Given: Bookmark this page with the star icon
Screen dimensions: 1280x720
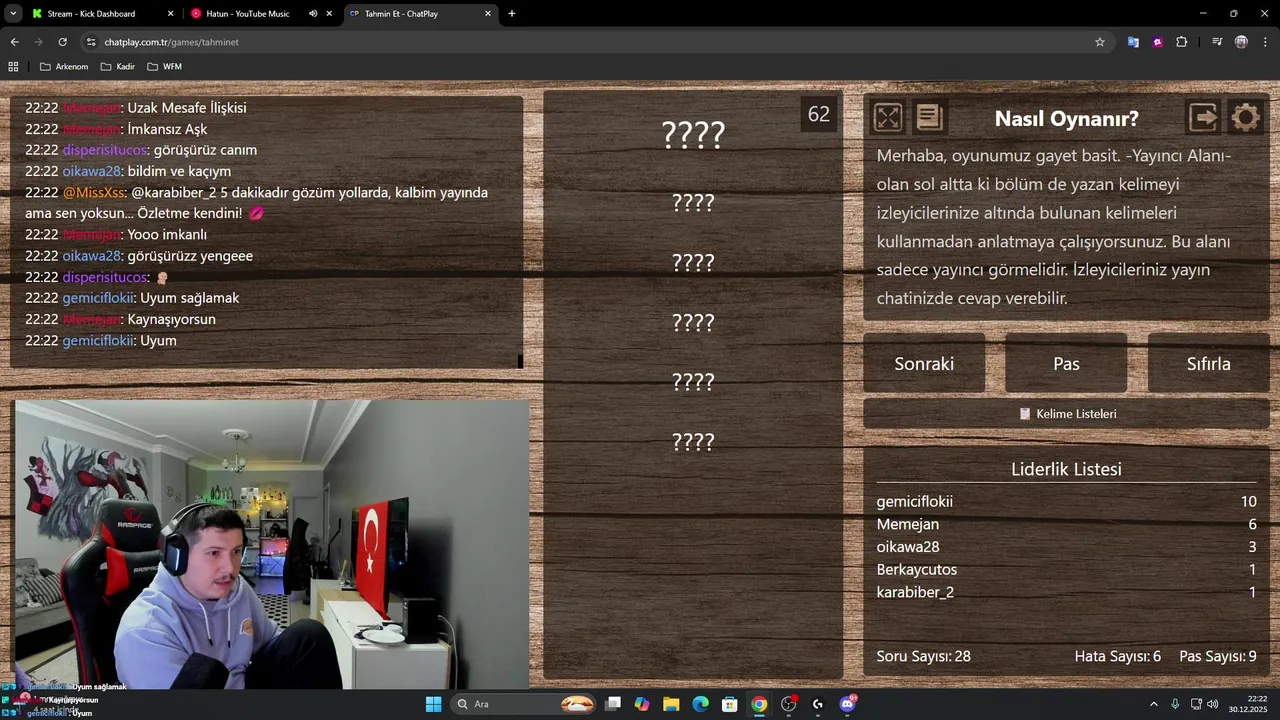Looking at the screenshot, I should (x=1100, y=42).
